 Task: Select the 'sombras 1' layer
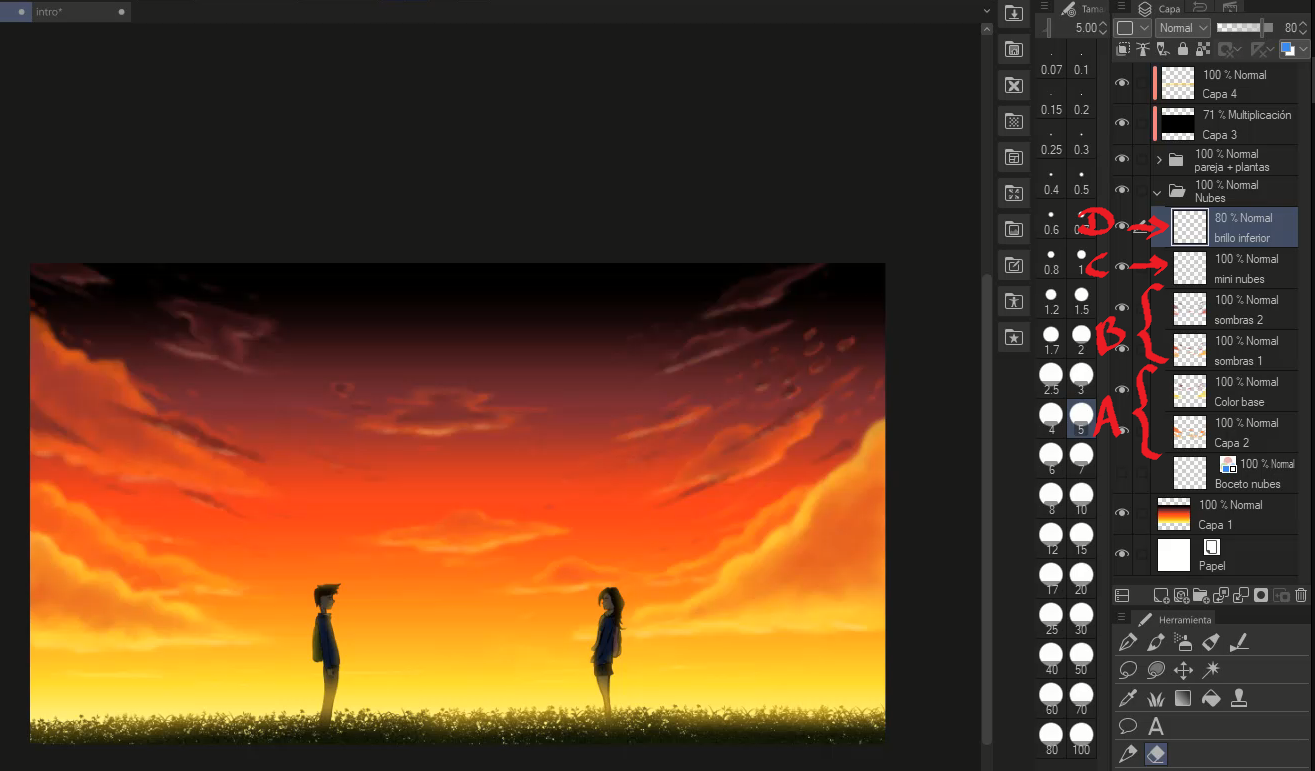[x=1225, y=350]
